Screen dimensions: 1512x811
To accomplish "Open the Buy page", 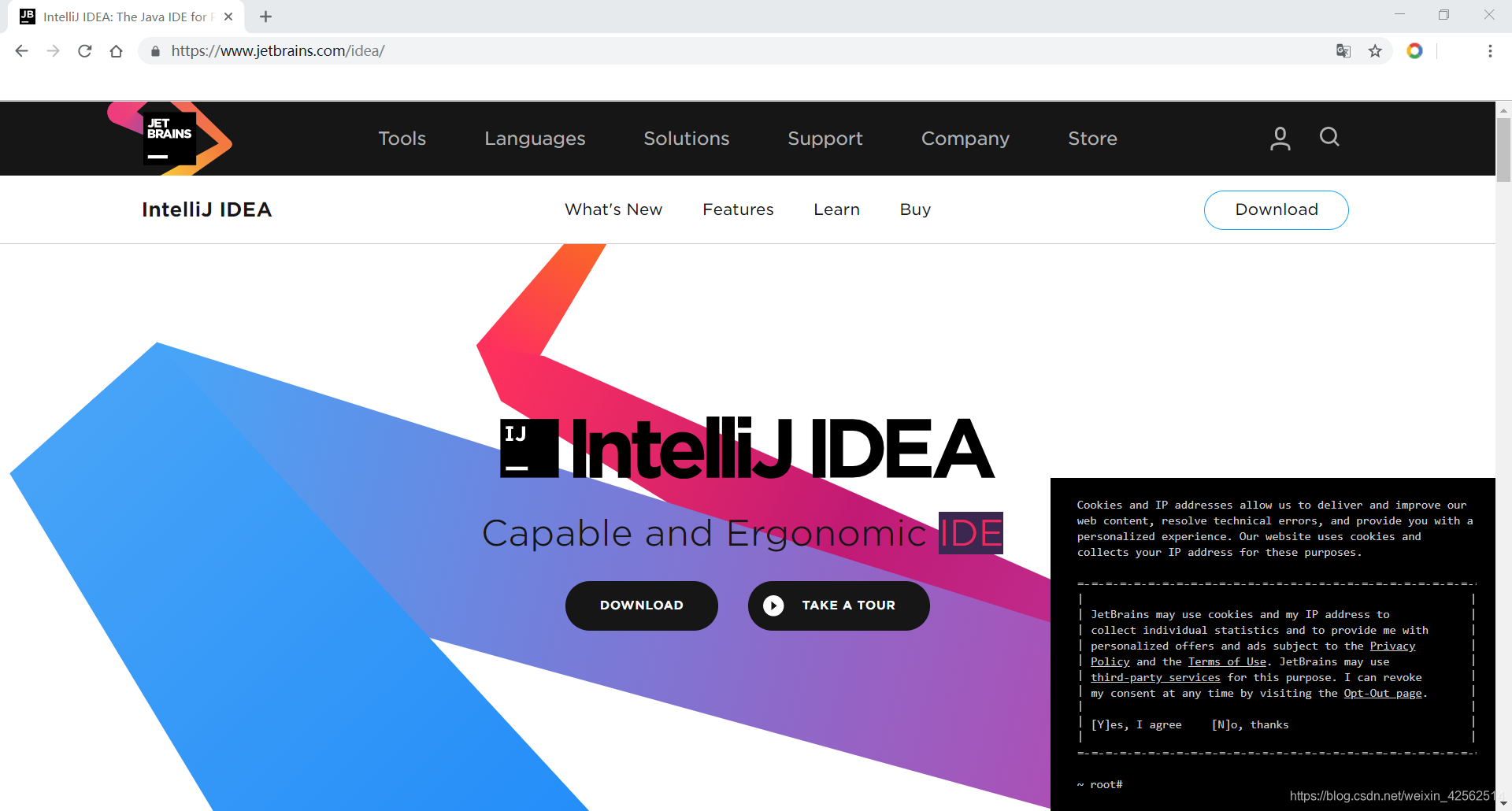I will point(915,209).
